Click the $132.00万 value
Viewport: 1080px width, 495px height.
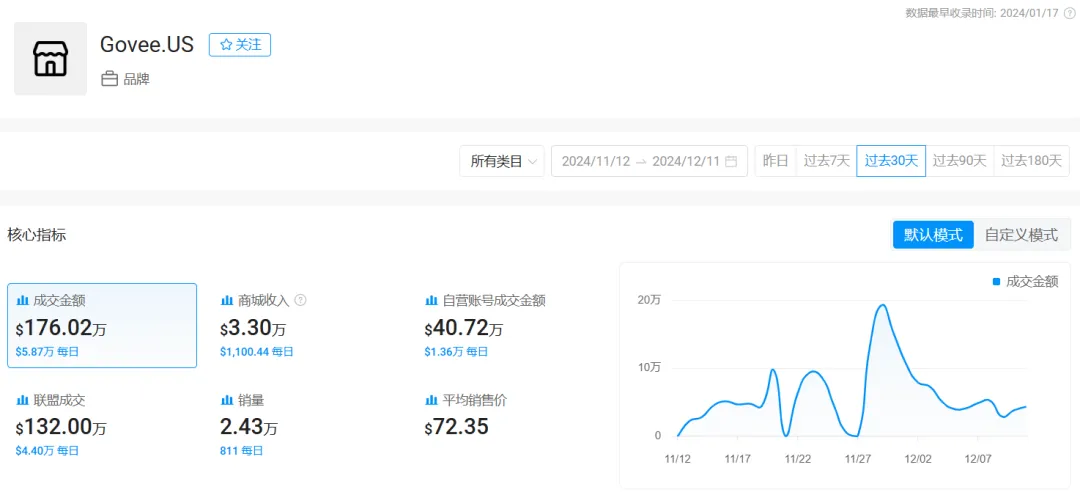(61, 427)
